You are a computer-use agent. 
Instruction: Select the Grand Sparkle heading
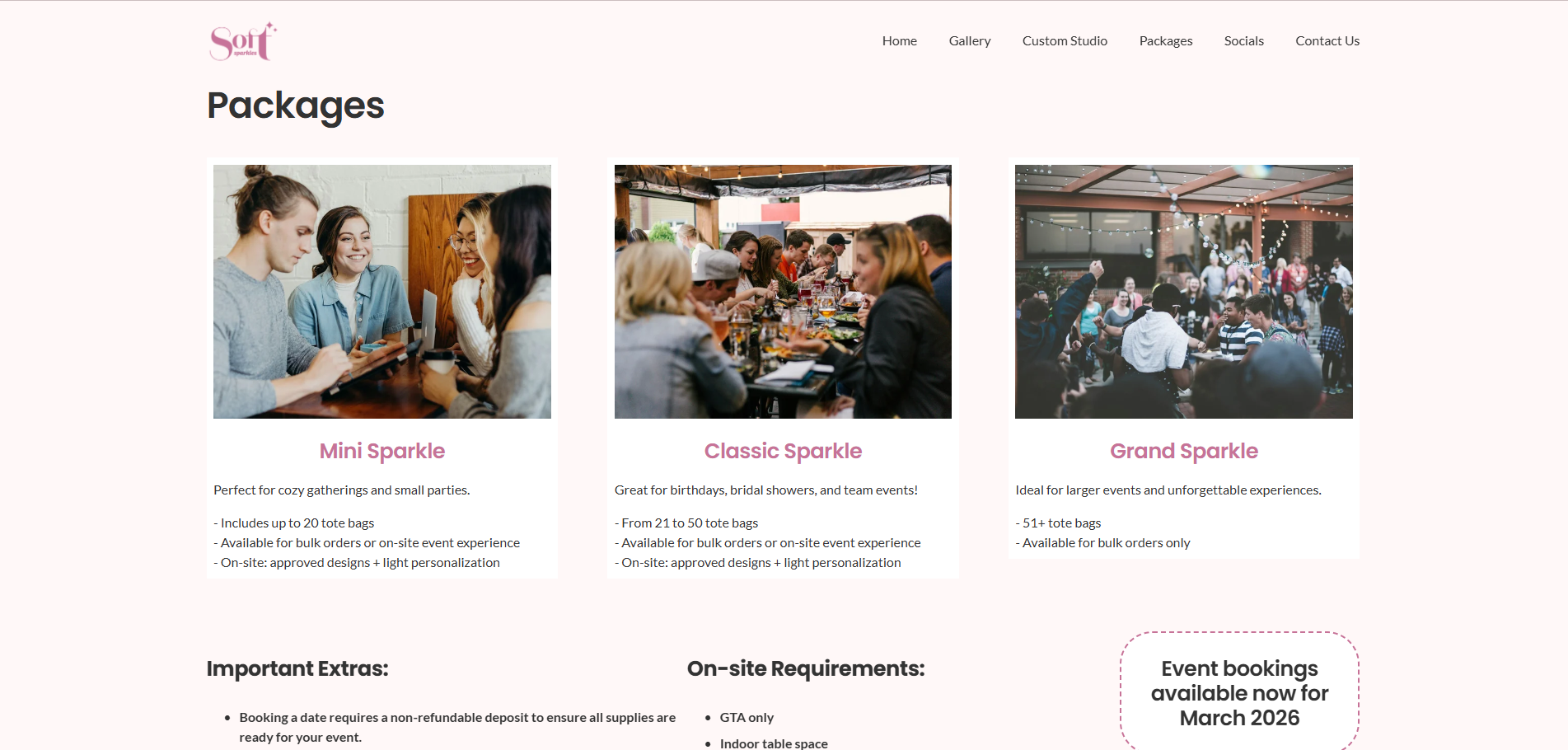click(1183, 451)
